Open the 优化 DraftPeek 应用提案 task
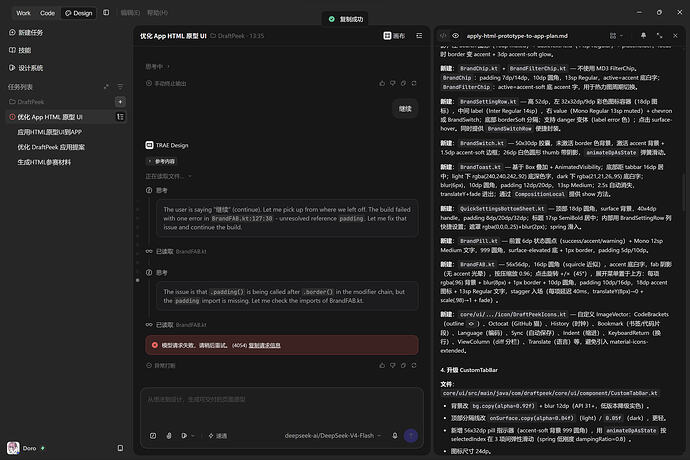The height and width of the screenshot is (460, 690). (x=51, y=147)
